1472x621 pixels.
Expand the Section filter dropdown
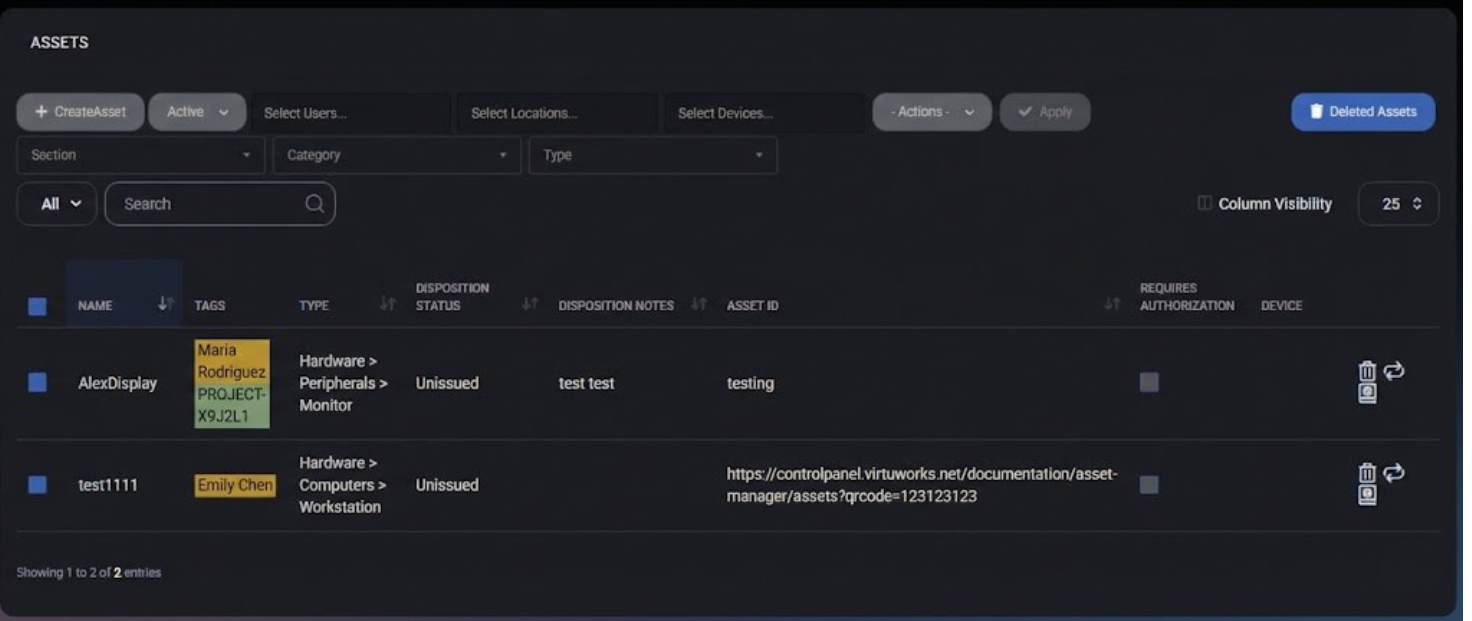click(140, 155)
